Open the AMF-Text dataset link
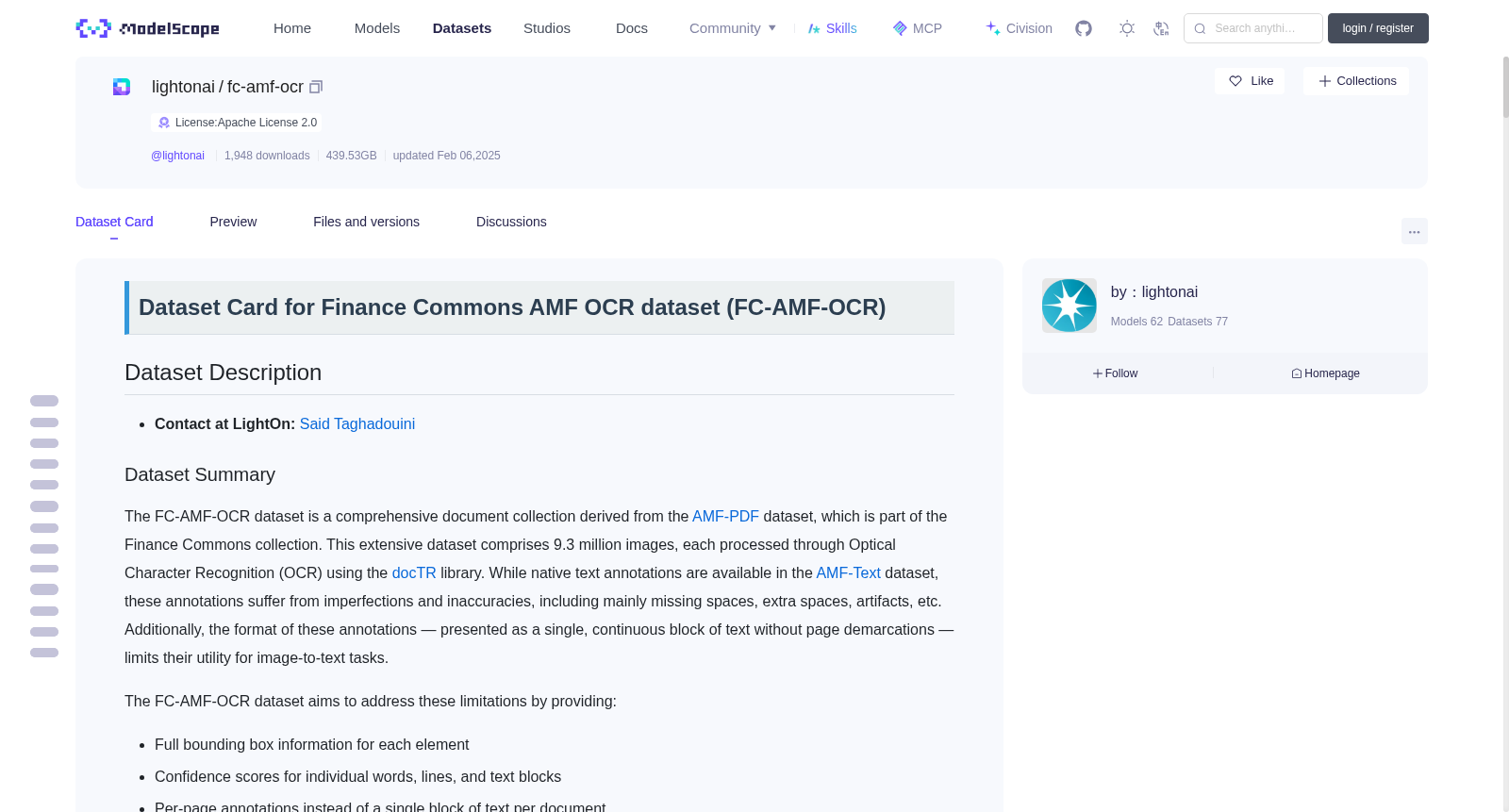The width and height of the screenshot is (1509, 812). (x=848, y=573)
